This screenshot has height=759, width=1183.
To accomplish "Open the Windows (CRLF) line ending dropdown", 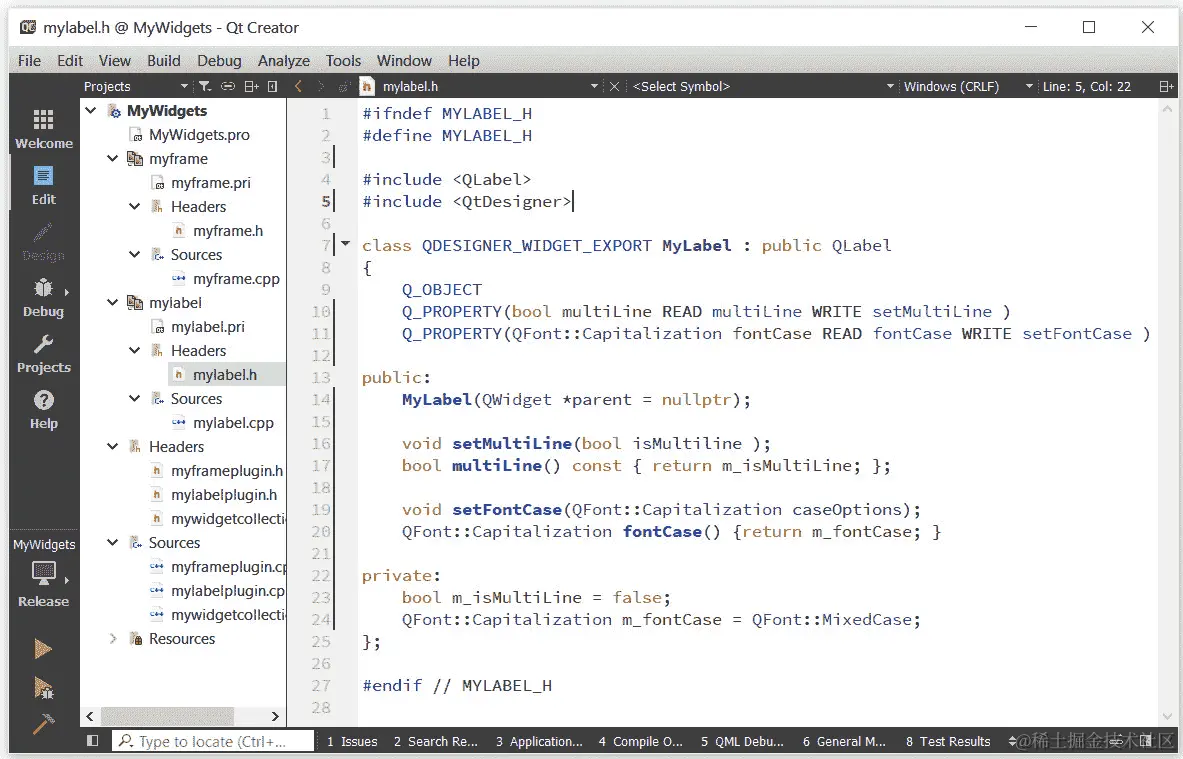I will [x=968, y=86].
